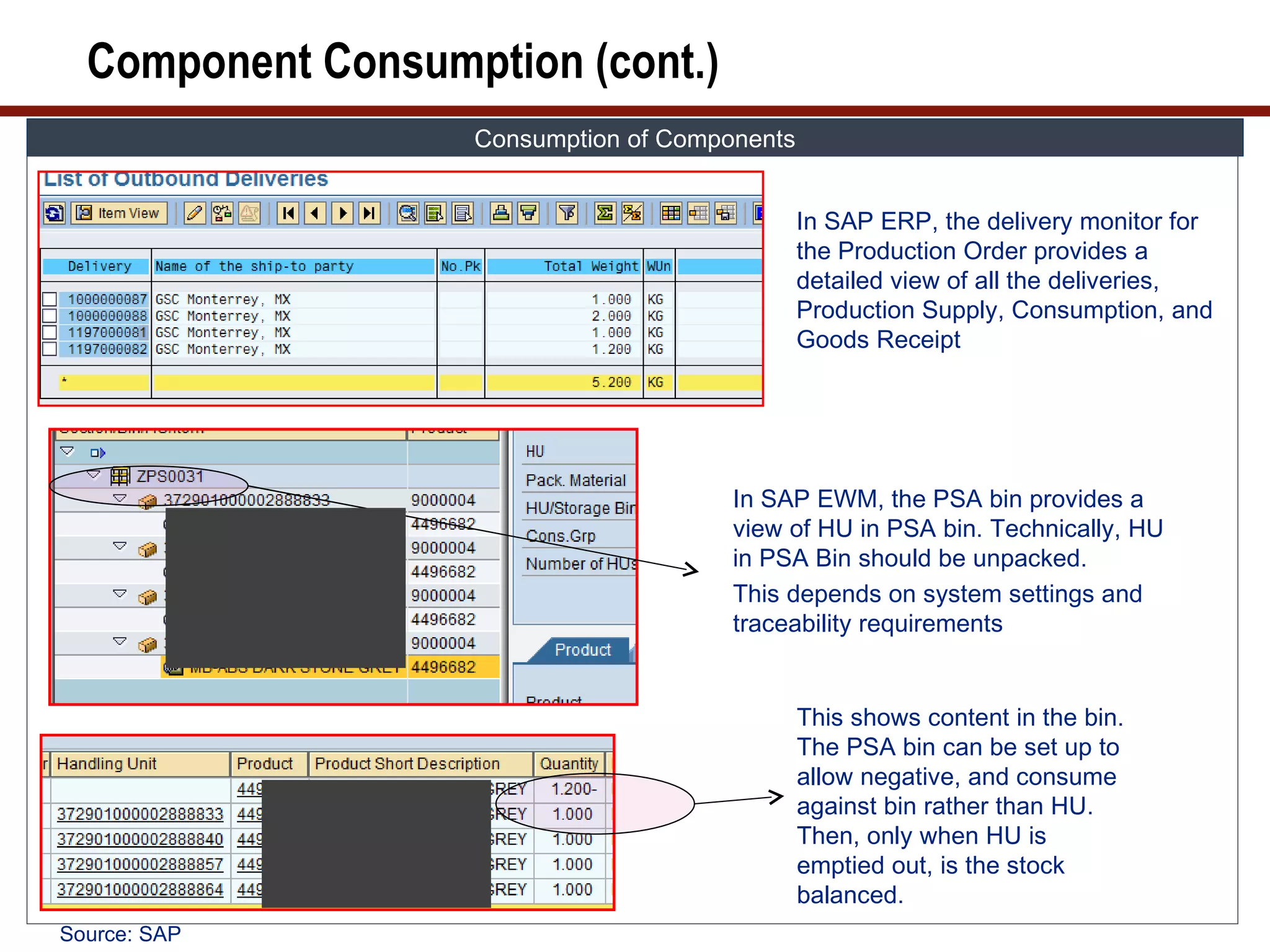Viewport: 1270px width, 952px height.
Task: Open handling unit link 372901000002888840
Action: [x=140, y=839]
